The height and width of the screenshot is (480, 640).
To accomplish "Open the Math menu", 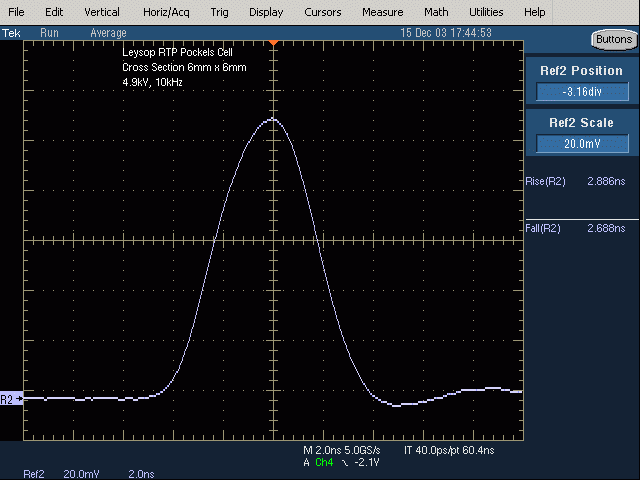I will (x=436, y=12).
